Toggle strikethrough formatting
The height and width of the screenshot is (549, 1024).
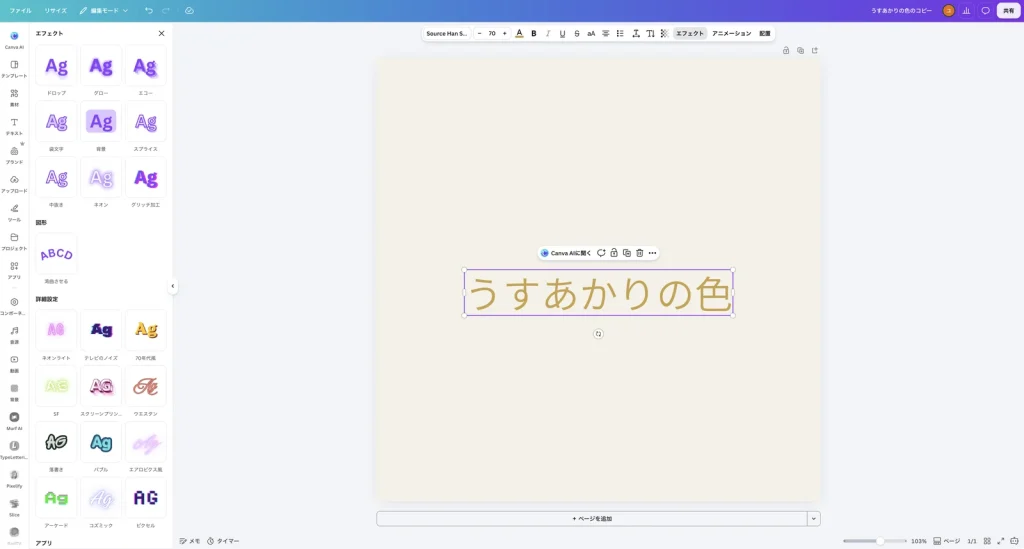coord(577,33)
